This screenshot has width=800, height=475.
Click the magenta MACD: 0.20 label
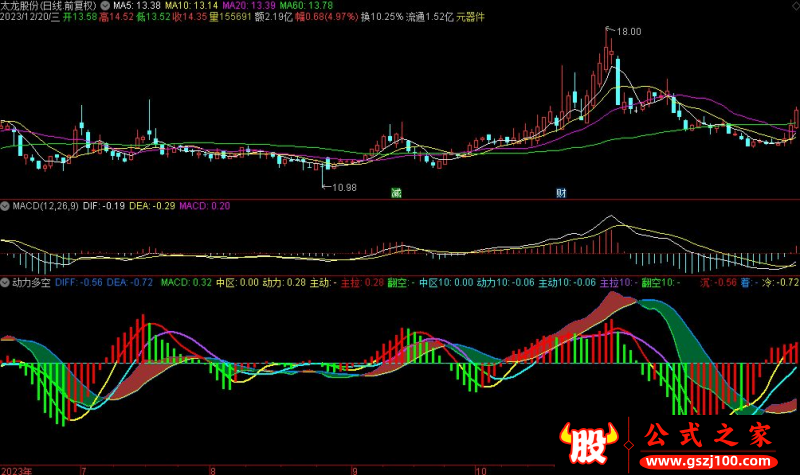coord(205,206)
